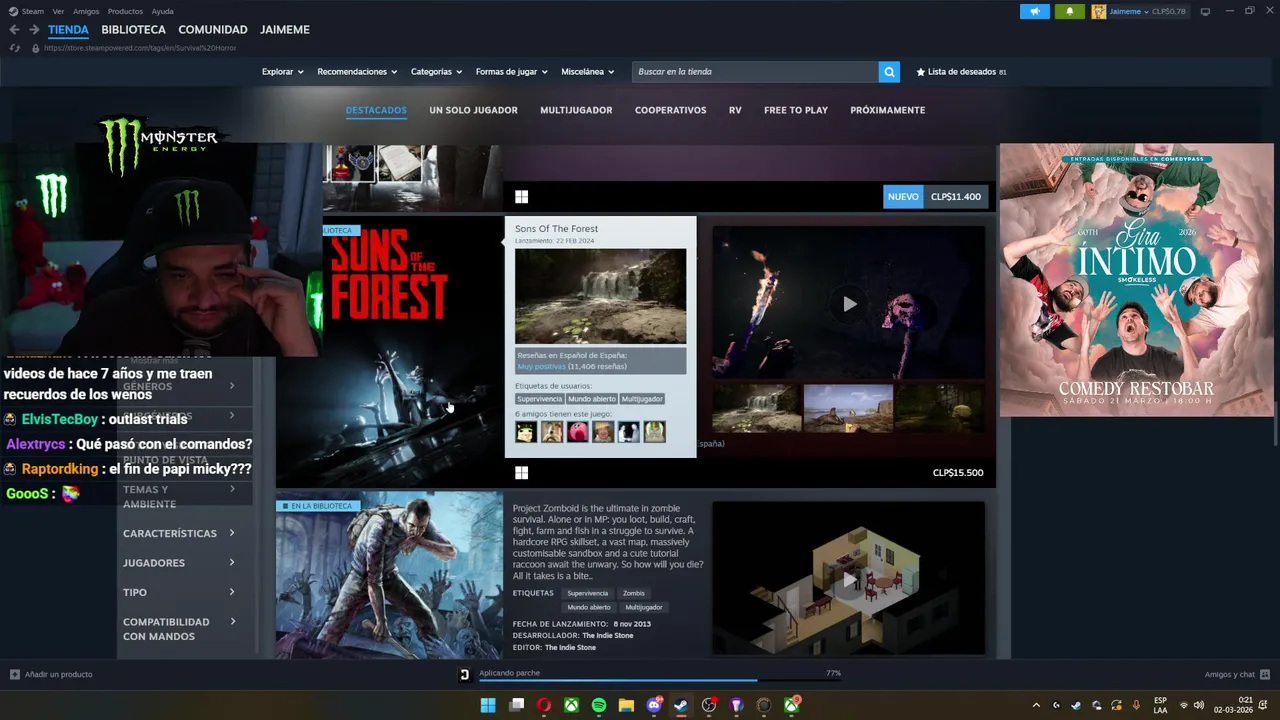Screen dimensions: 1280x720
Task: Click the Jaimeme profile avatar
Action: [1099, 12]
